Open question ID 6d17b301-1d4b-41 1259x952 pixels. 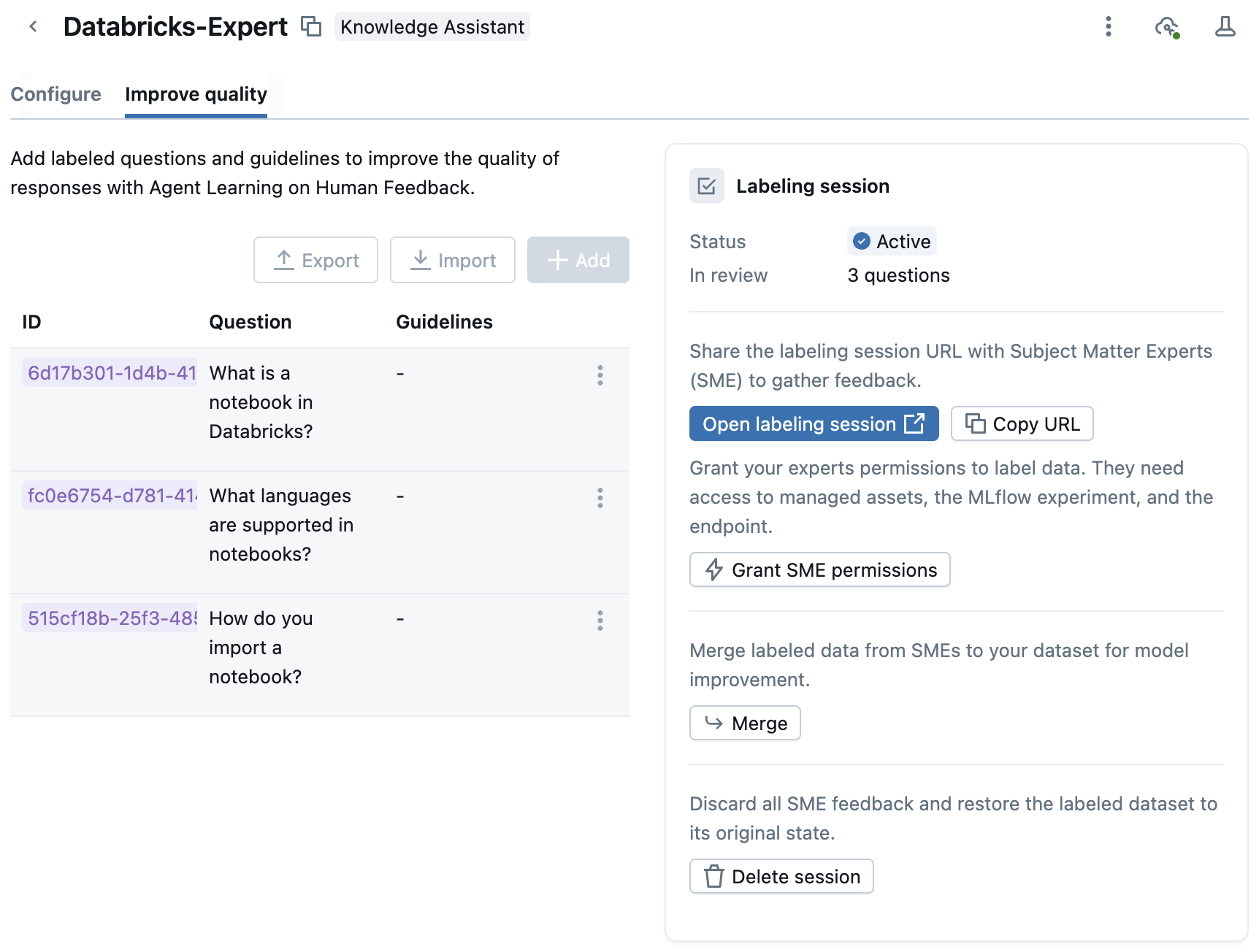pyautogui.click(x=112, y=373)
